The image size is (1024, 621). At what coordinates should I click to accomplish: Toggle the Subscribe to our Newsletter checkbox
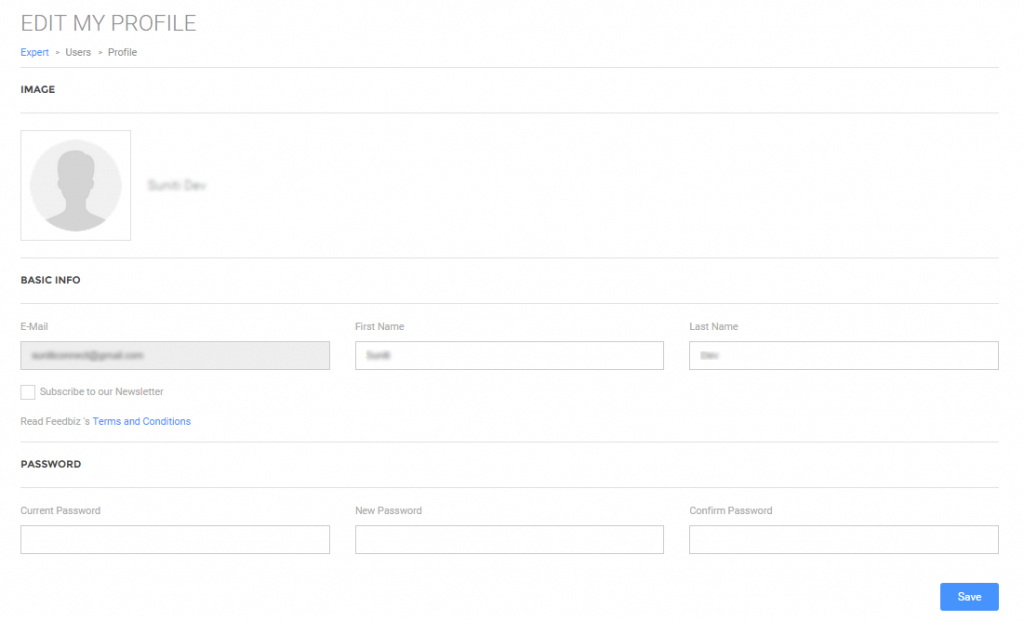coord(27,391)
